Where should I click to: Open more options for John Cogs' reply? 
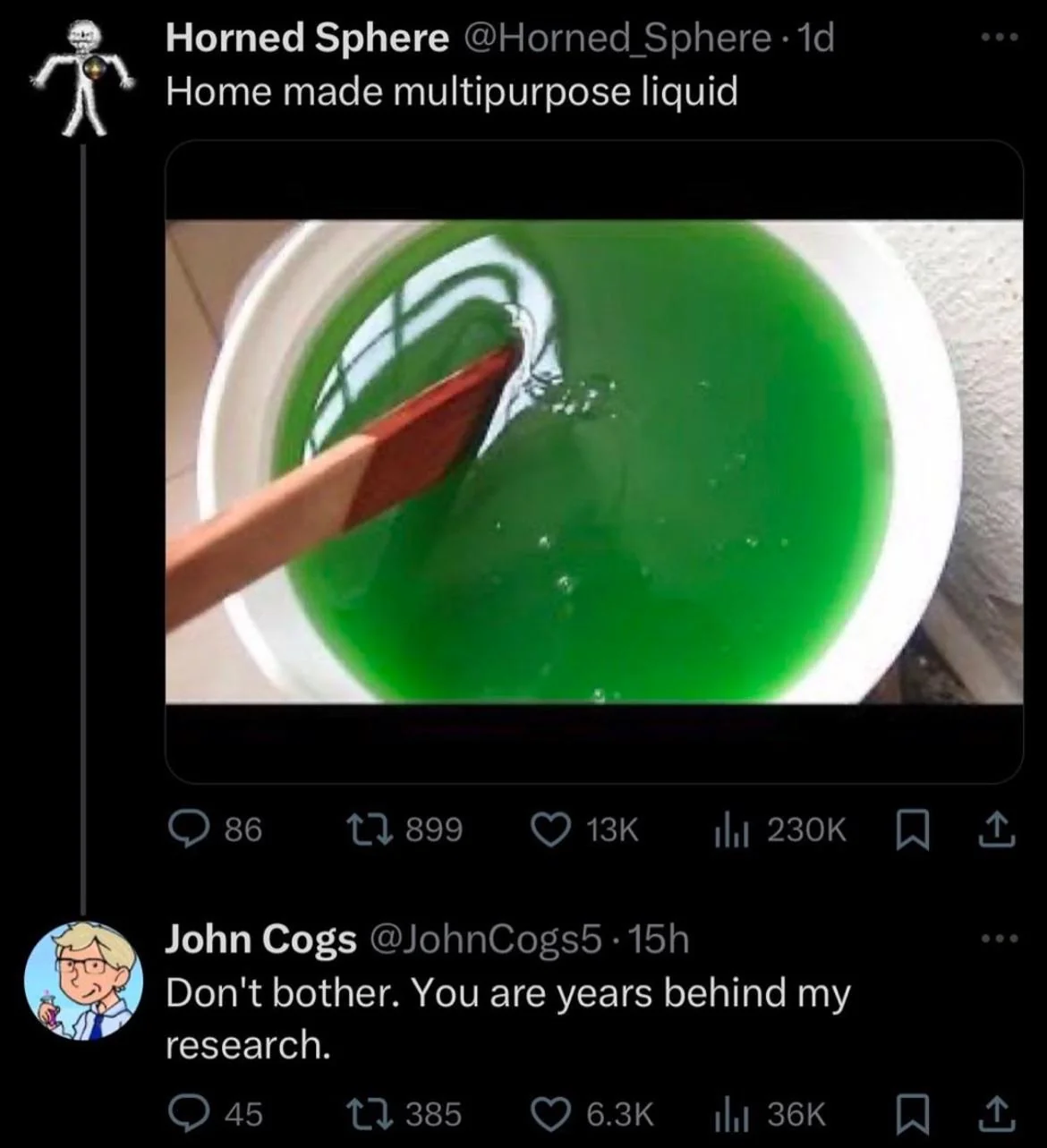[x=999, y=940]
